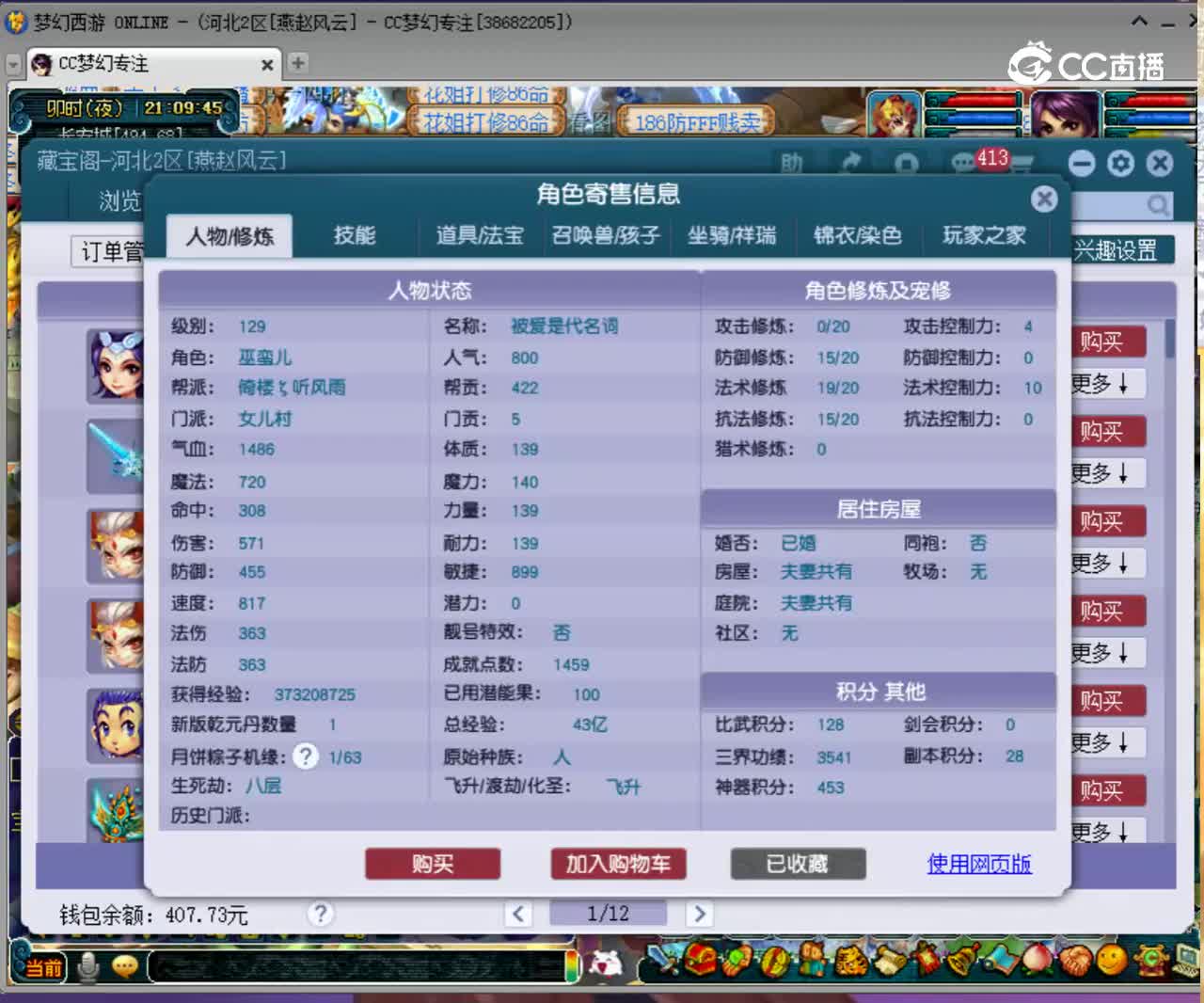Go to the next listings page arrow
Screen dimensions: 1204x1003
(x=699, y=913)
